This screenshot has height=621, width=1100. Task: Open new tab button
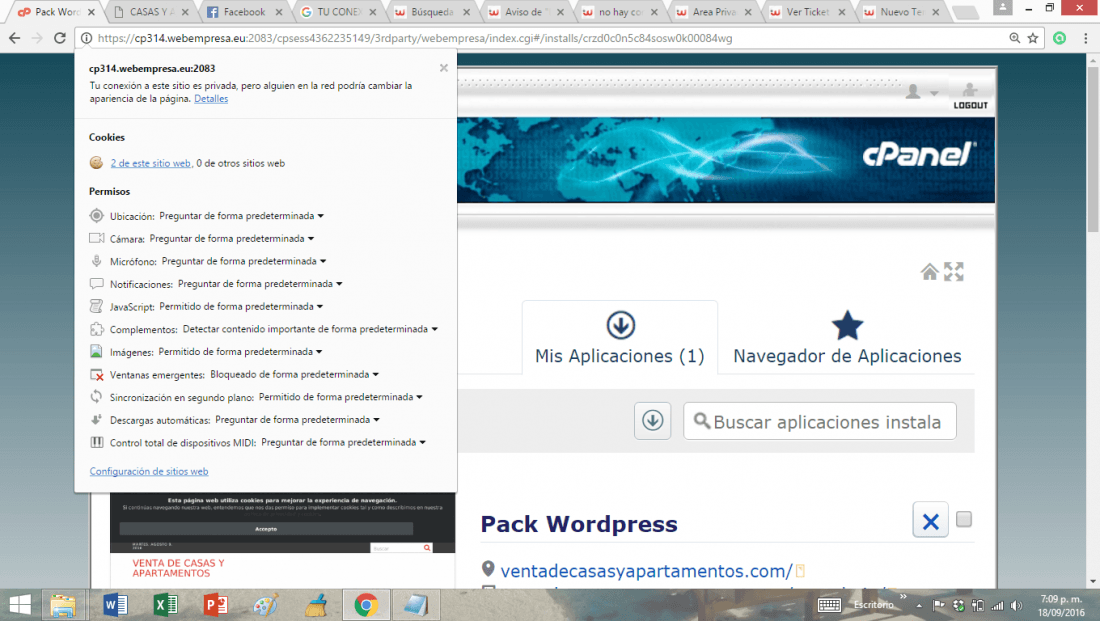point(965,12)
